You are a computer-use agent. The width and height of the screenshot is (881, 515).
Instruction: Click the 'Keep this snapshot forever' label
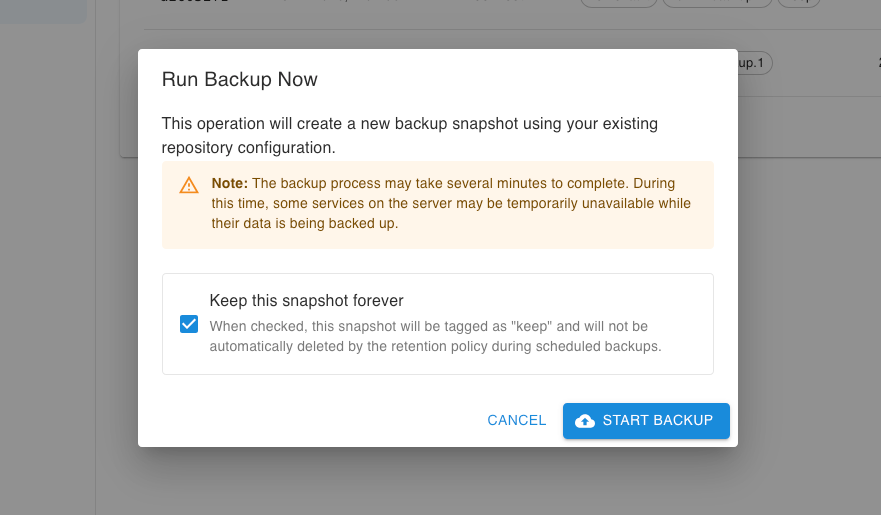306,300
